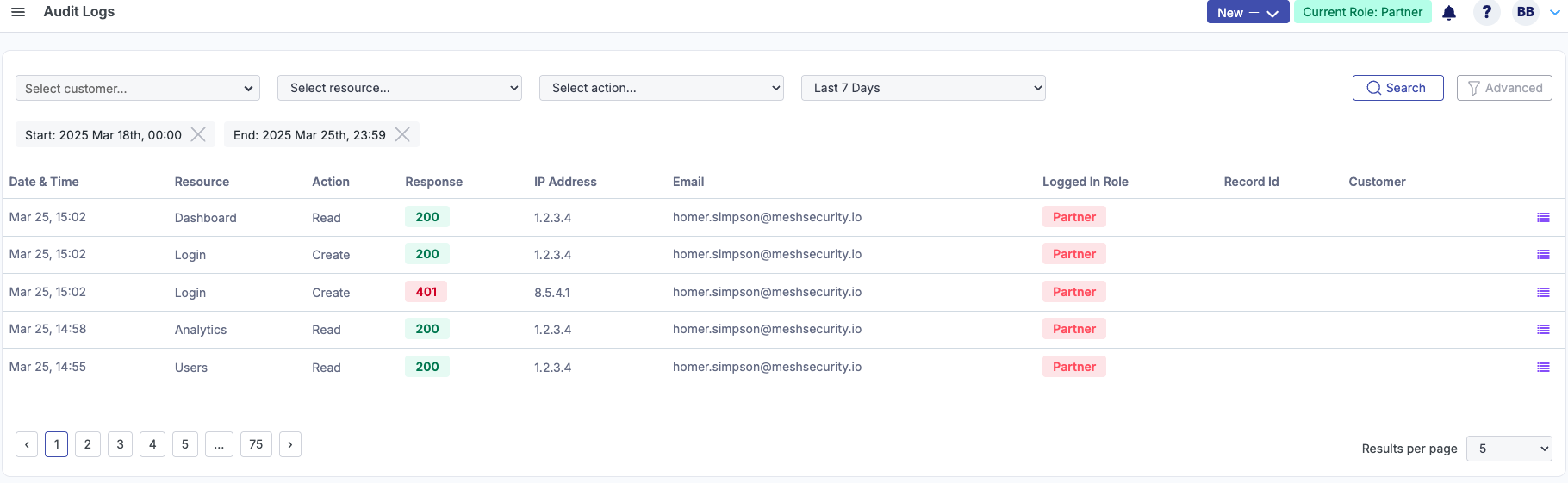Screen dimensions: 1568x483
Task: Go to page 3 of results
Action: 120,444
